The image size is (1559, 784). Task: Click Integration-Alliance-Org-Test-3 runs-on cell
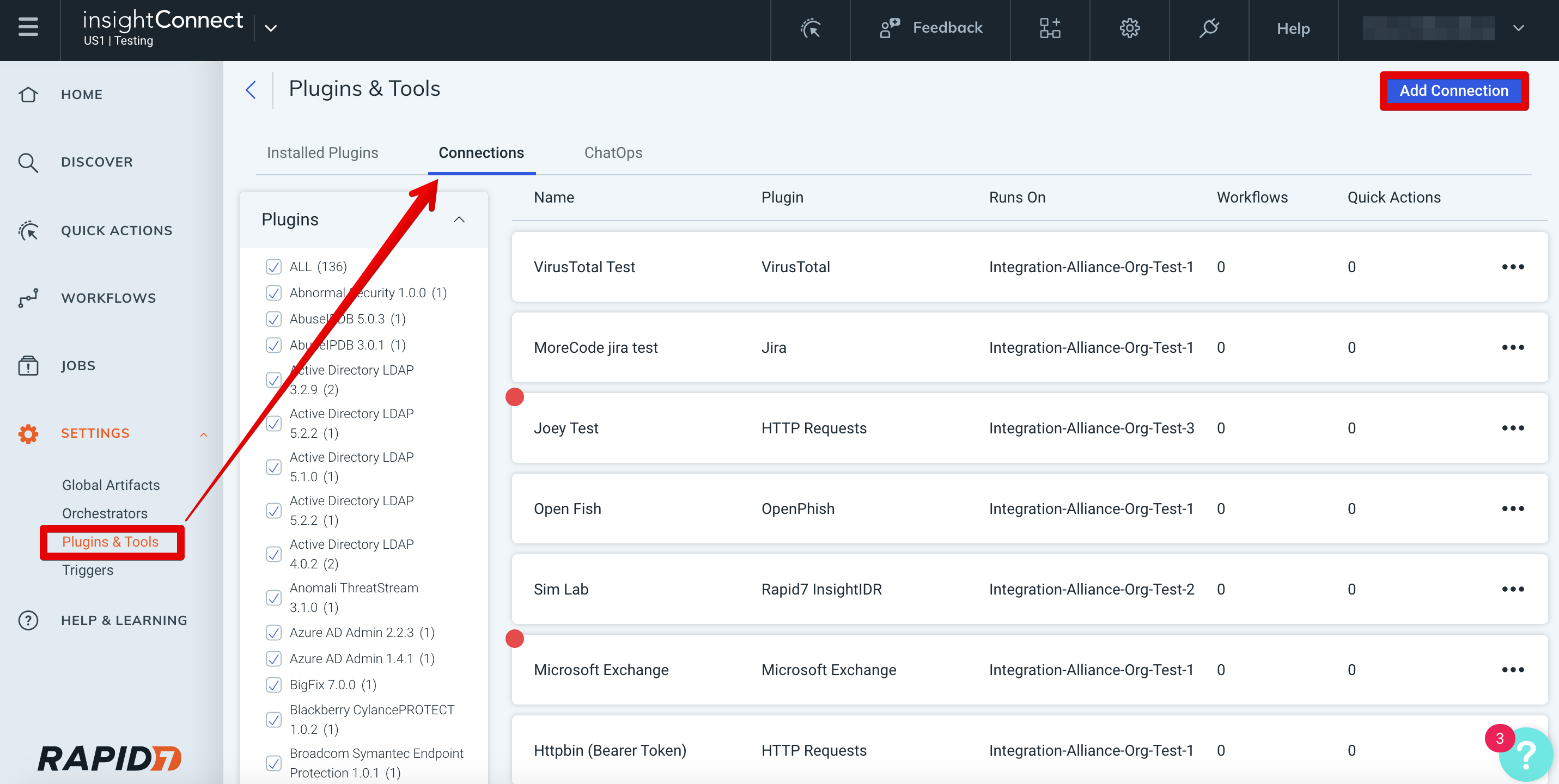click(1091, 428)
